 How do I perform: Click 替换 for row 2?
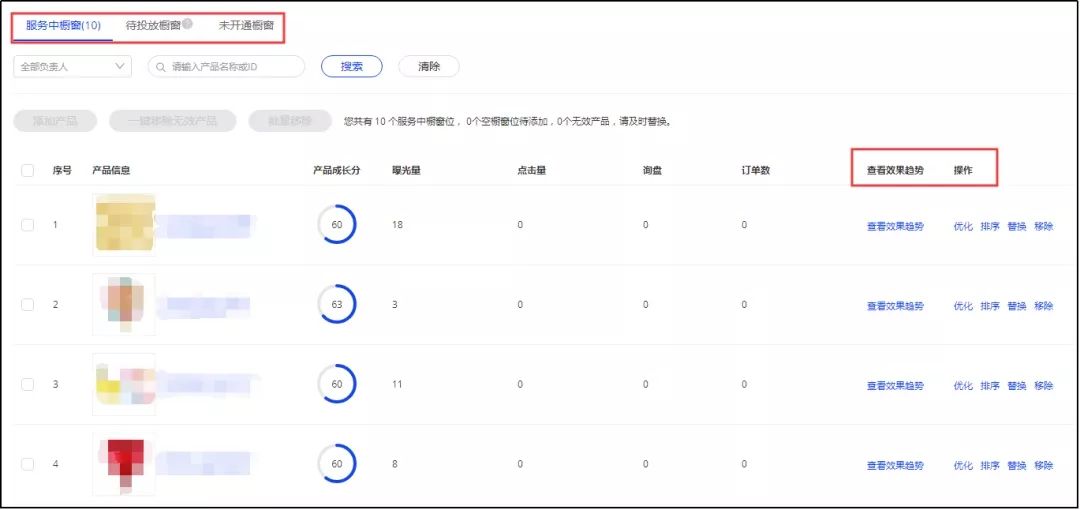pyautogui.click(x=1017, y=306)
